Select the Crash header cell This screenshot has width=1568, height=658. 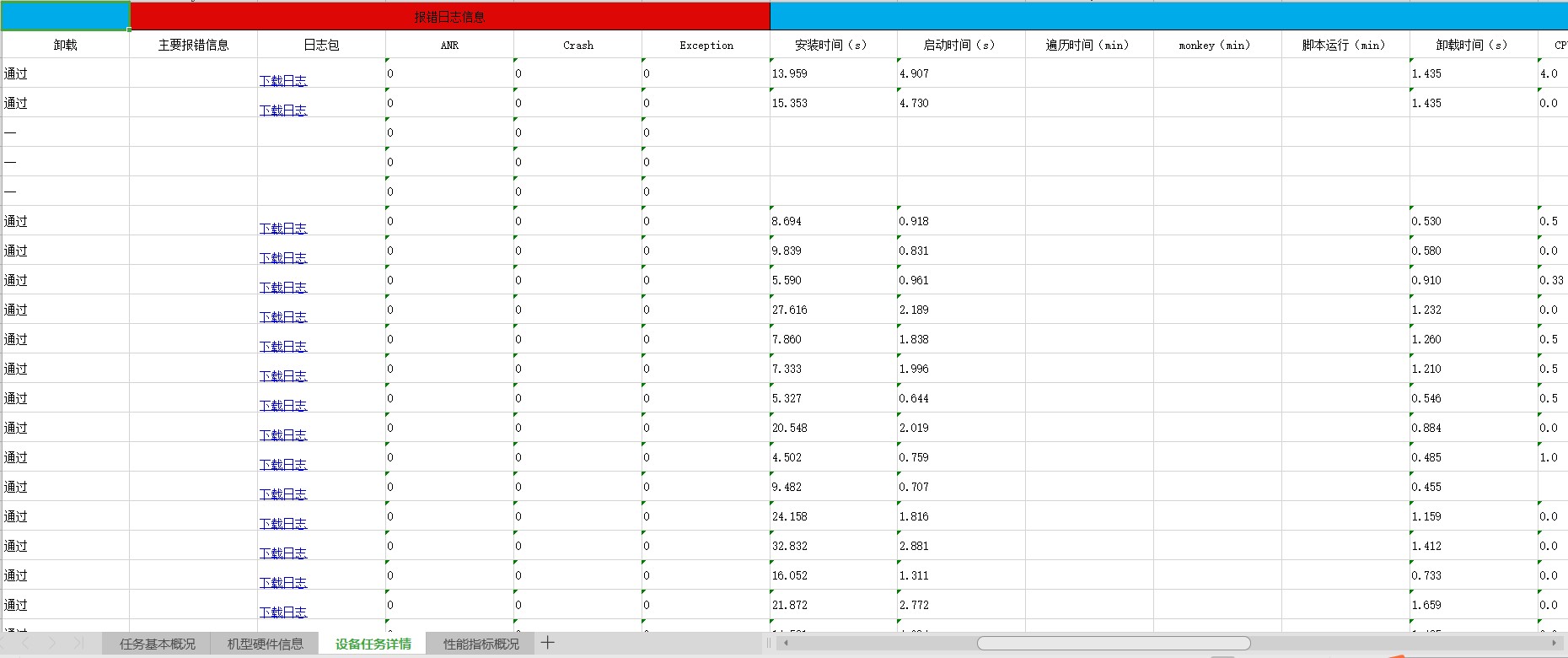pyautogui.click(x=578, y=45)
